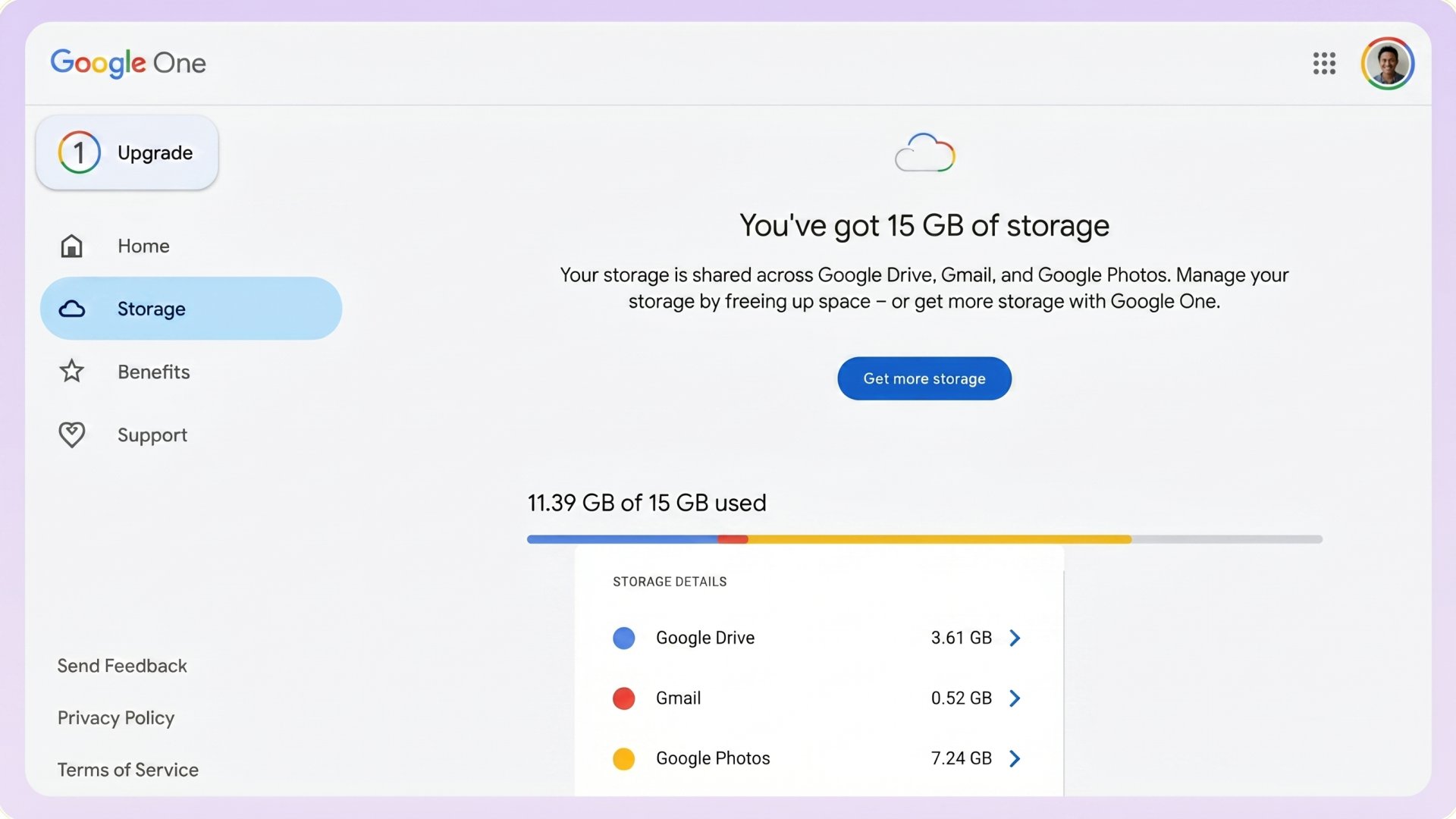Click the 11.39 GB of 15 GB used text
This screenshot has width=1456, height=819.
click(x=647, y=503)
